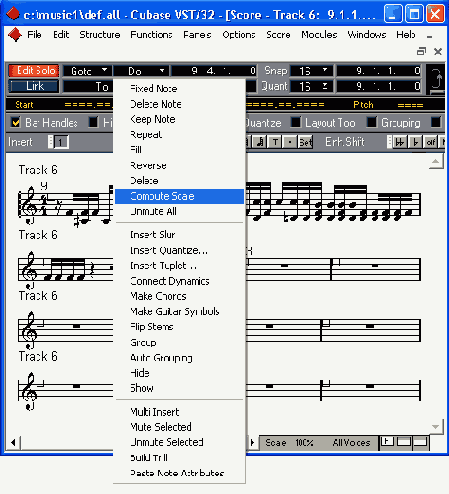Choose Hide from the Do menu
Screen dimensions: 449x494
(x=179, y=373)
